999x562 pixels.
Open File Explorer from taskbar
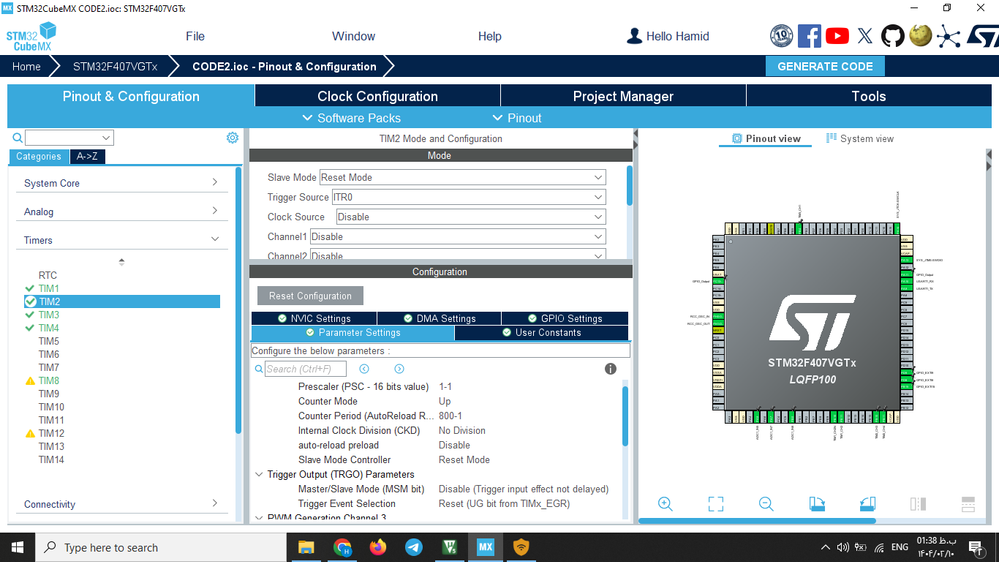tap(306, 547)
